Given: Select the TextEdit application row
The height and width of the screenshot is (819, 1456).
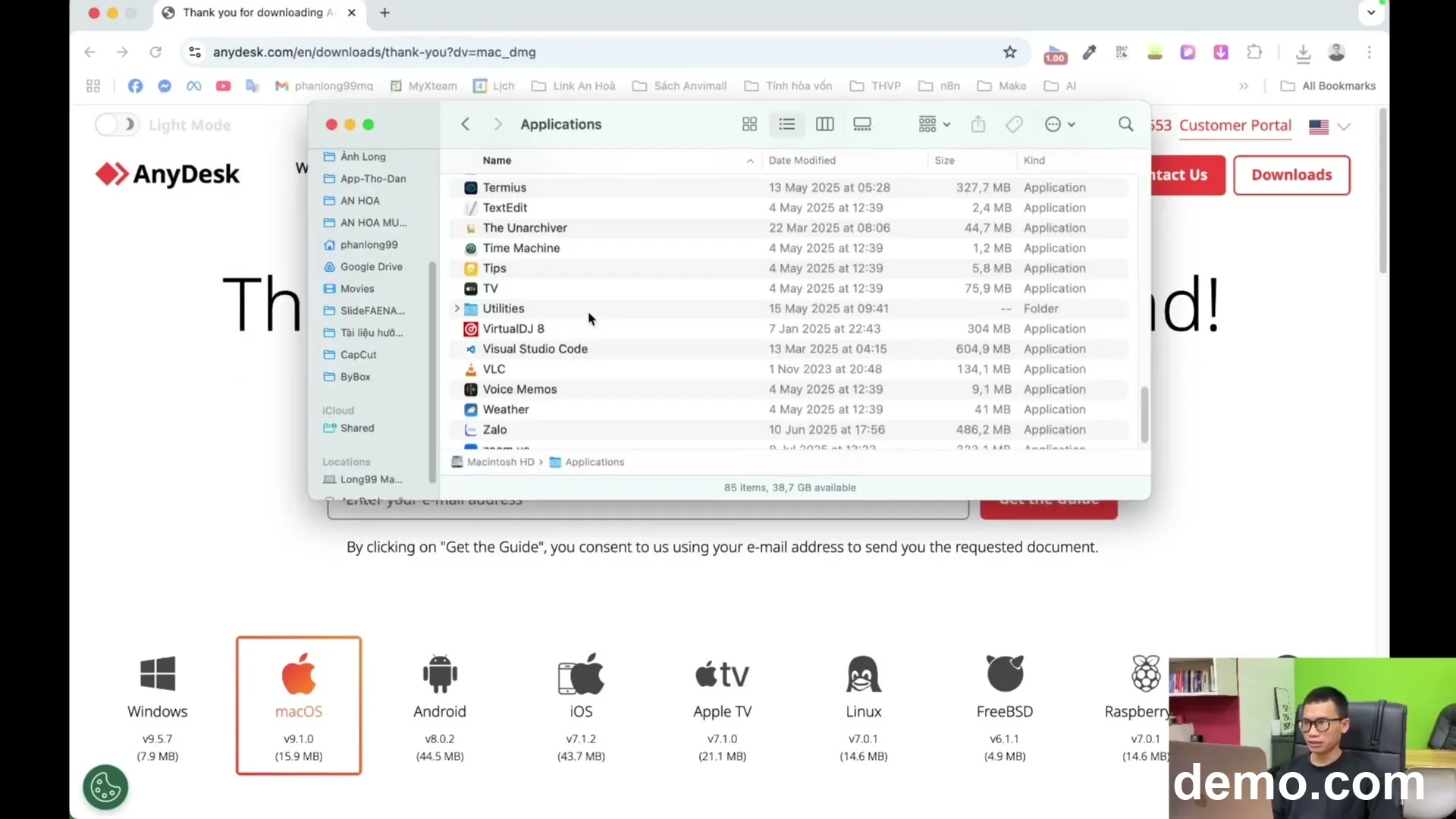Looking at the screenshot, I should point(789,208).
